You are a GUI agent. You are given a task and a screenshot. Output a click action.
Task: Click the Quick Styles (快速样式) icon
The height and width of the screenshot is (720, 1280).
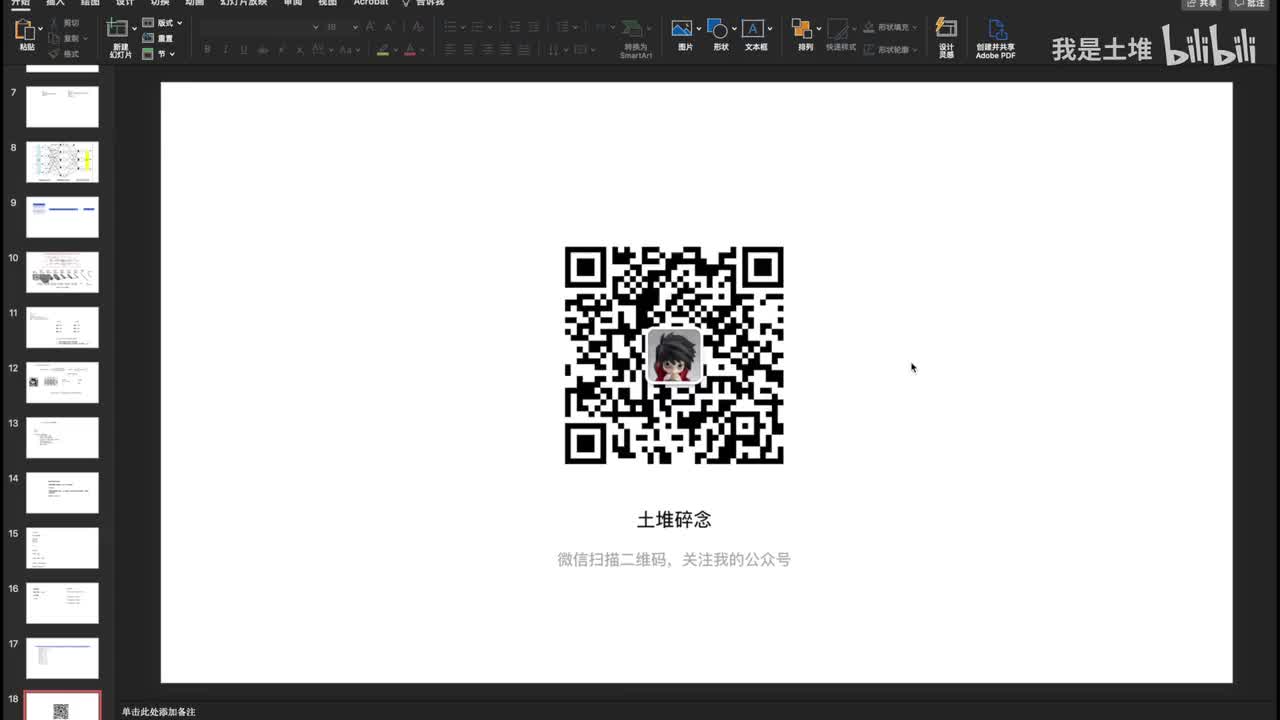[838, 29]
